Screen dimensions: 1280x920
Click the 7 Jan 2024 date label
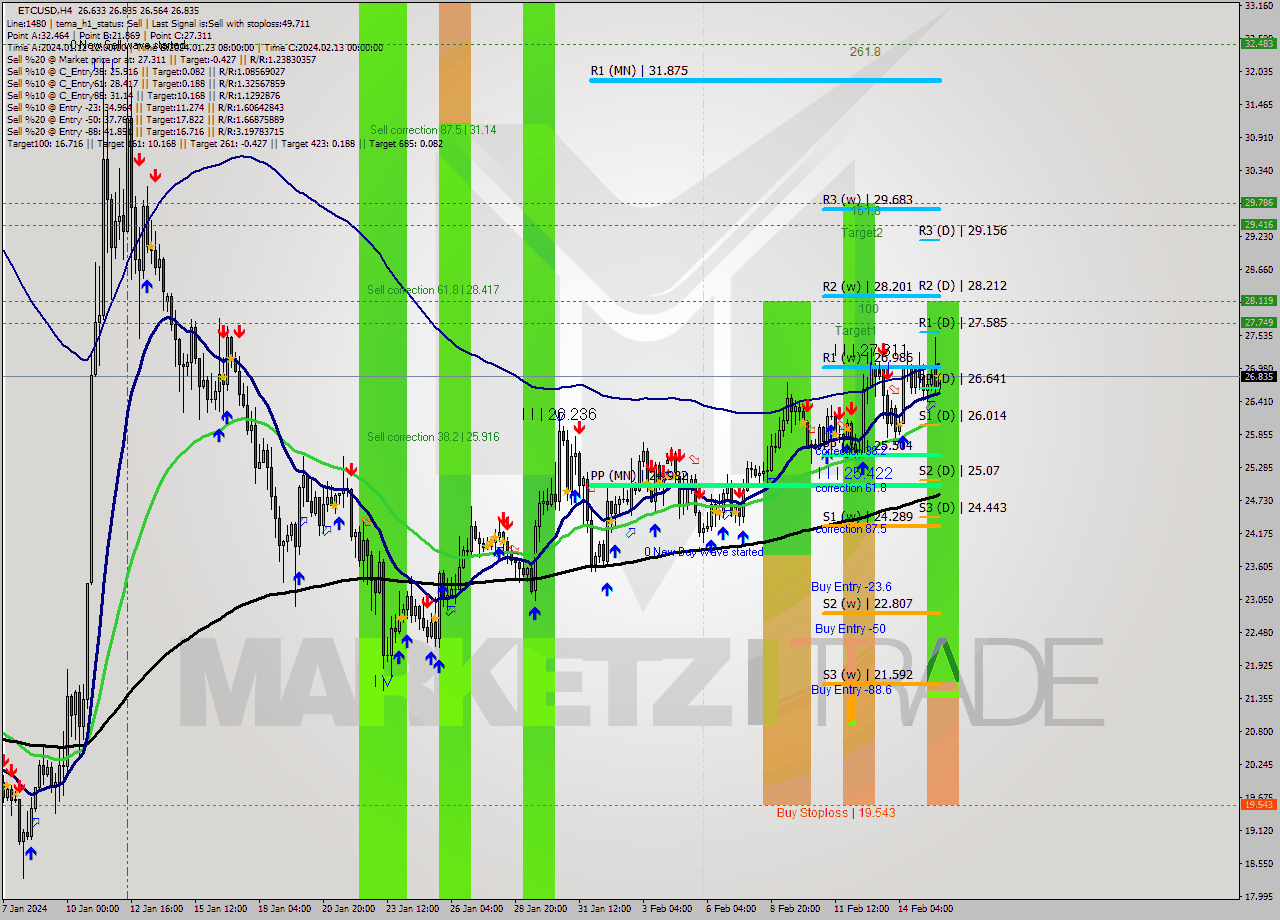(x=24, y=909)
